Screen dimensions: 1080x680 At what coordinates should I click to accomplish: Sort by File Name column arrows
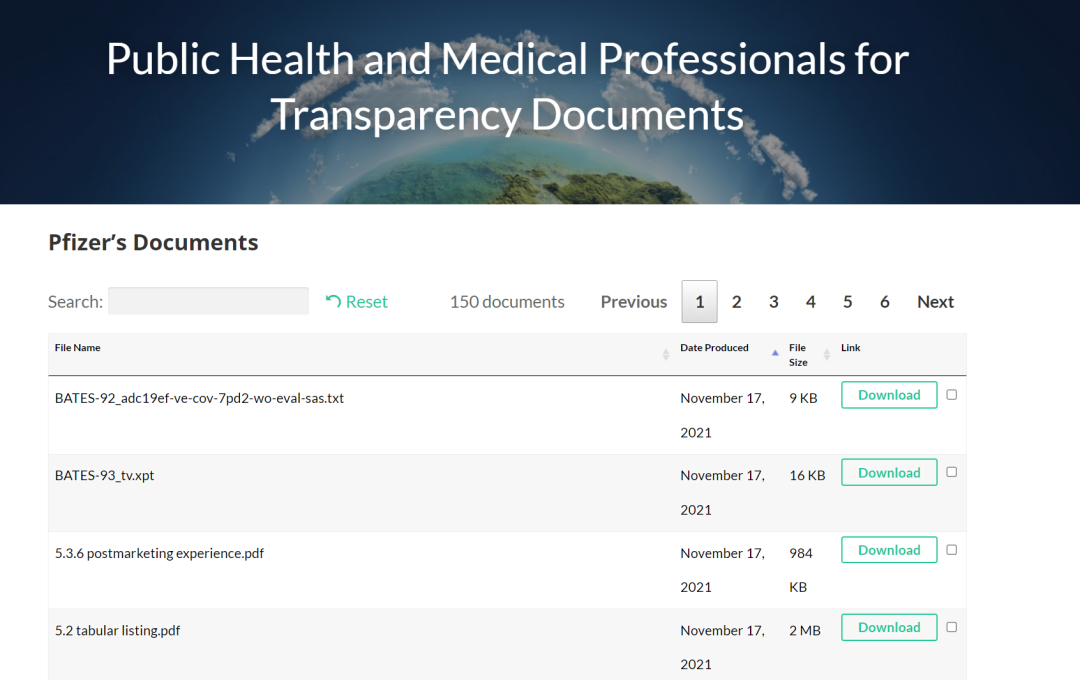pos(665,354)
